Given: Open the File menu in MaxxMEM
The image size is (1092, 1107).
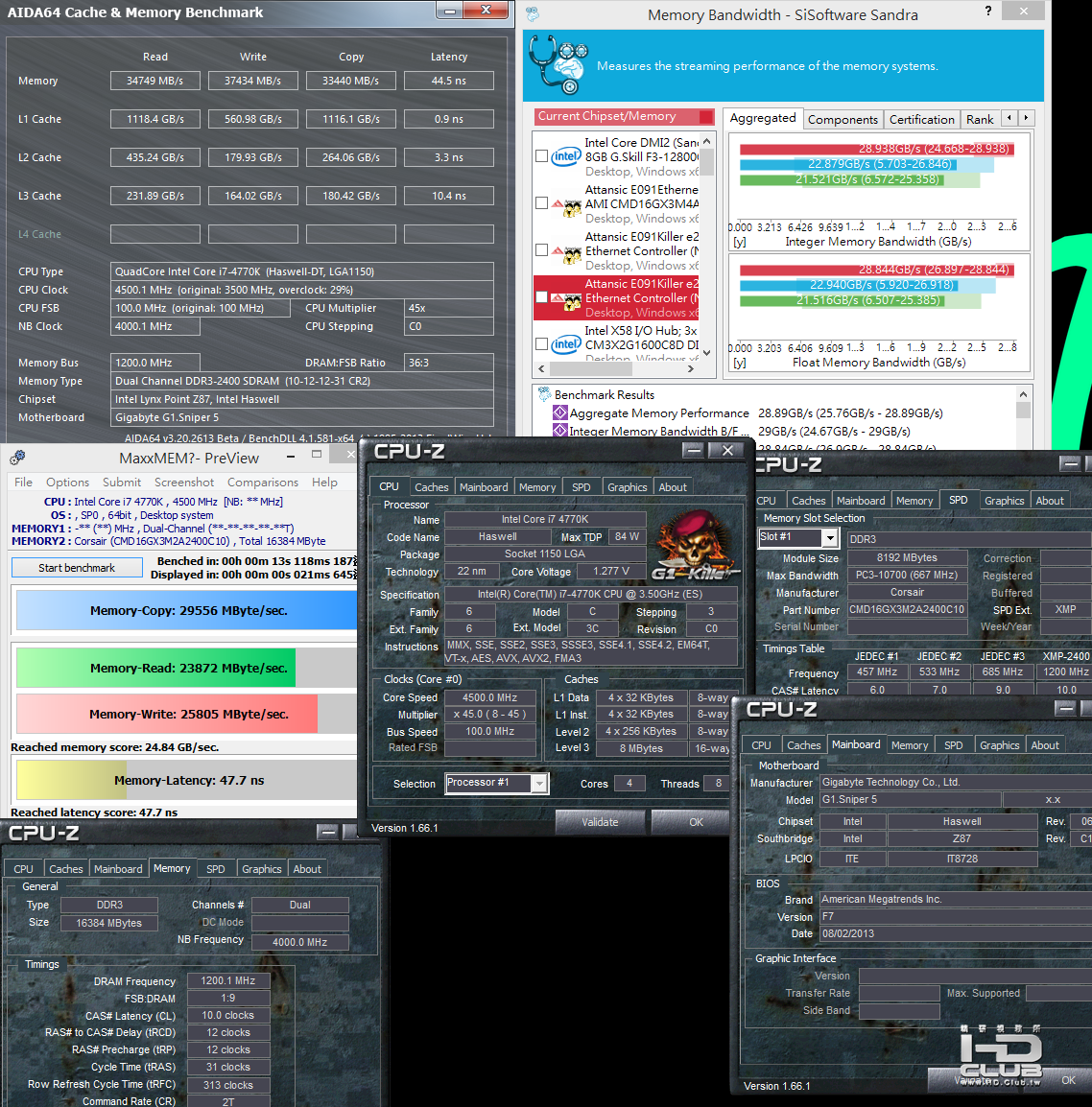Looking at the screenshot, I should pos(23,482).
